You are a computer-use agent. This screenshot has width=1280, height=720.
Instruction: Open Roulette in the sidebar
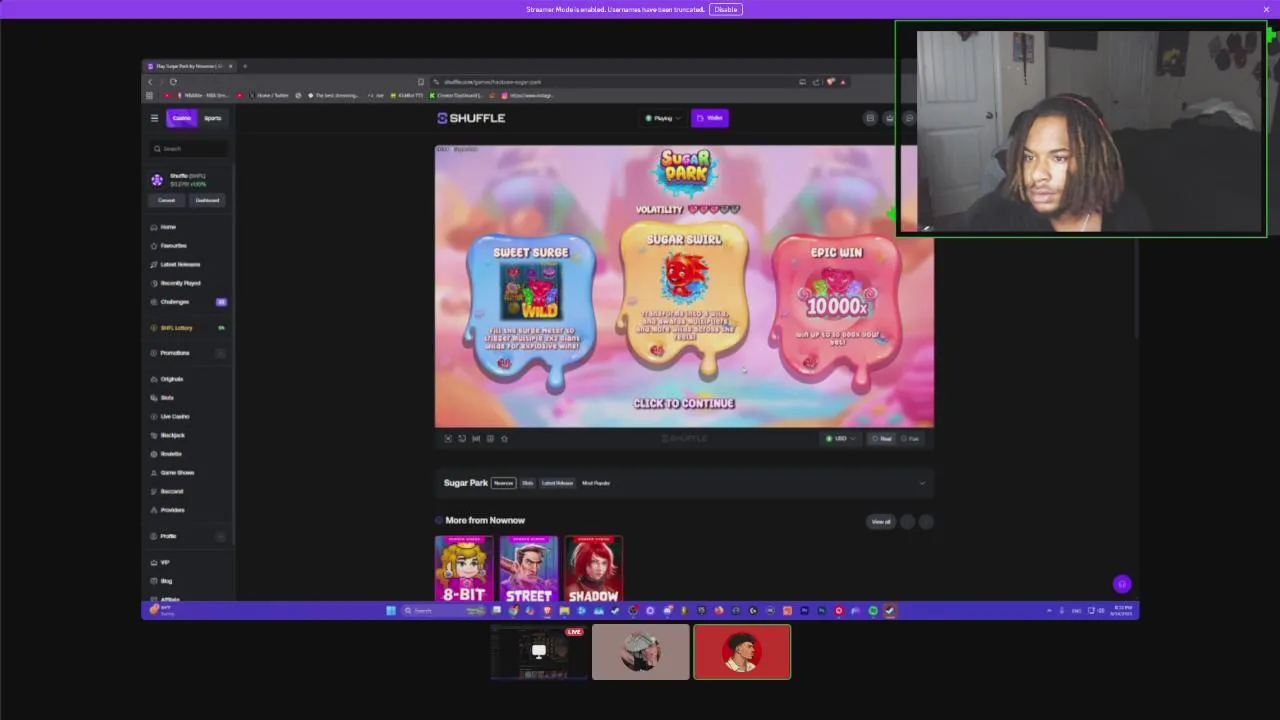(171, 454)
